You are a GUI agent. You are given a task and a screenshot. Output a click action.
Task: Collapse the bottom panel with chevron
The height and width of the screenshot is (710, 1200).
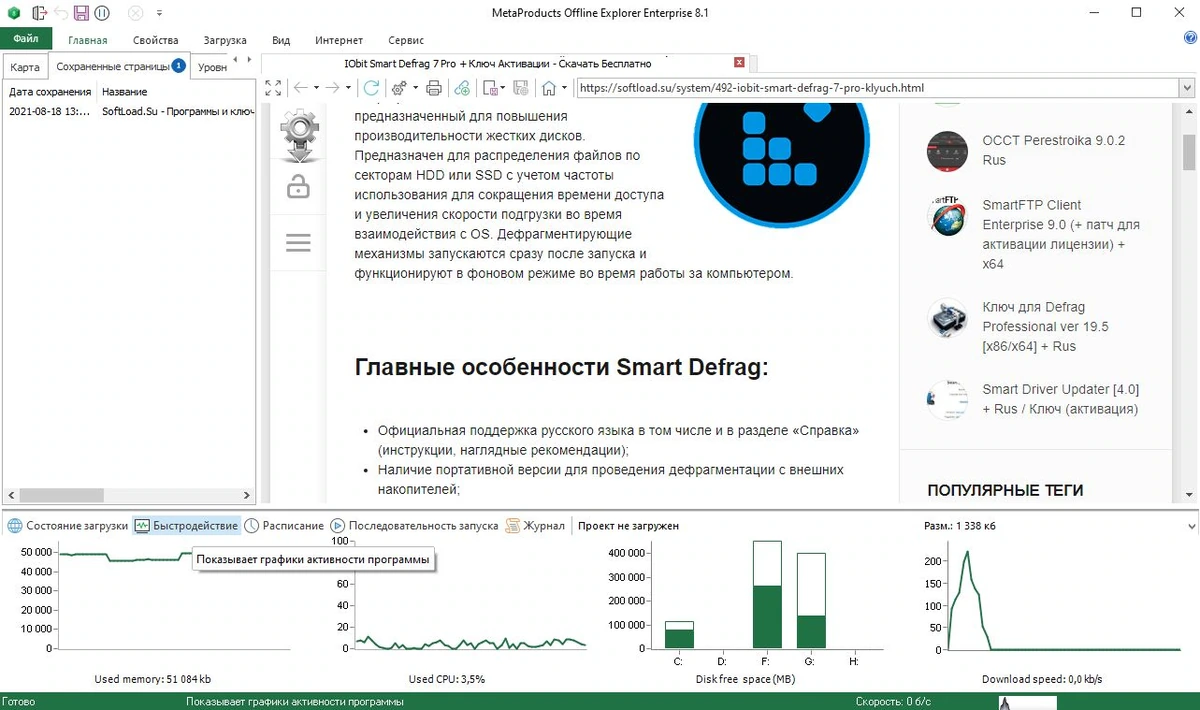pos(1189,524)
